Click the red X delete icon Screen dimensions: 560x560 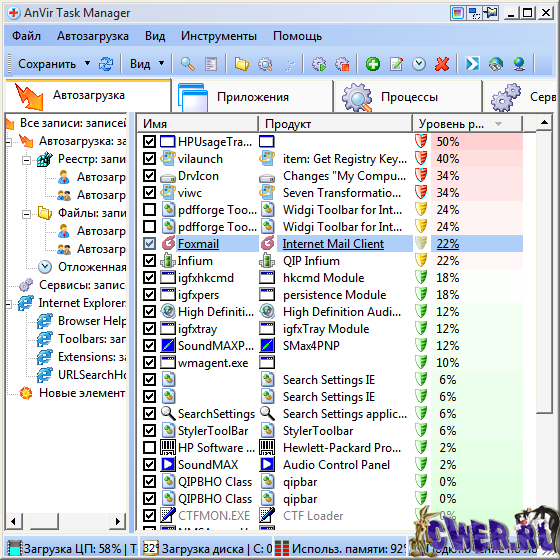pyautogui.click(x=442, y=64)
